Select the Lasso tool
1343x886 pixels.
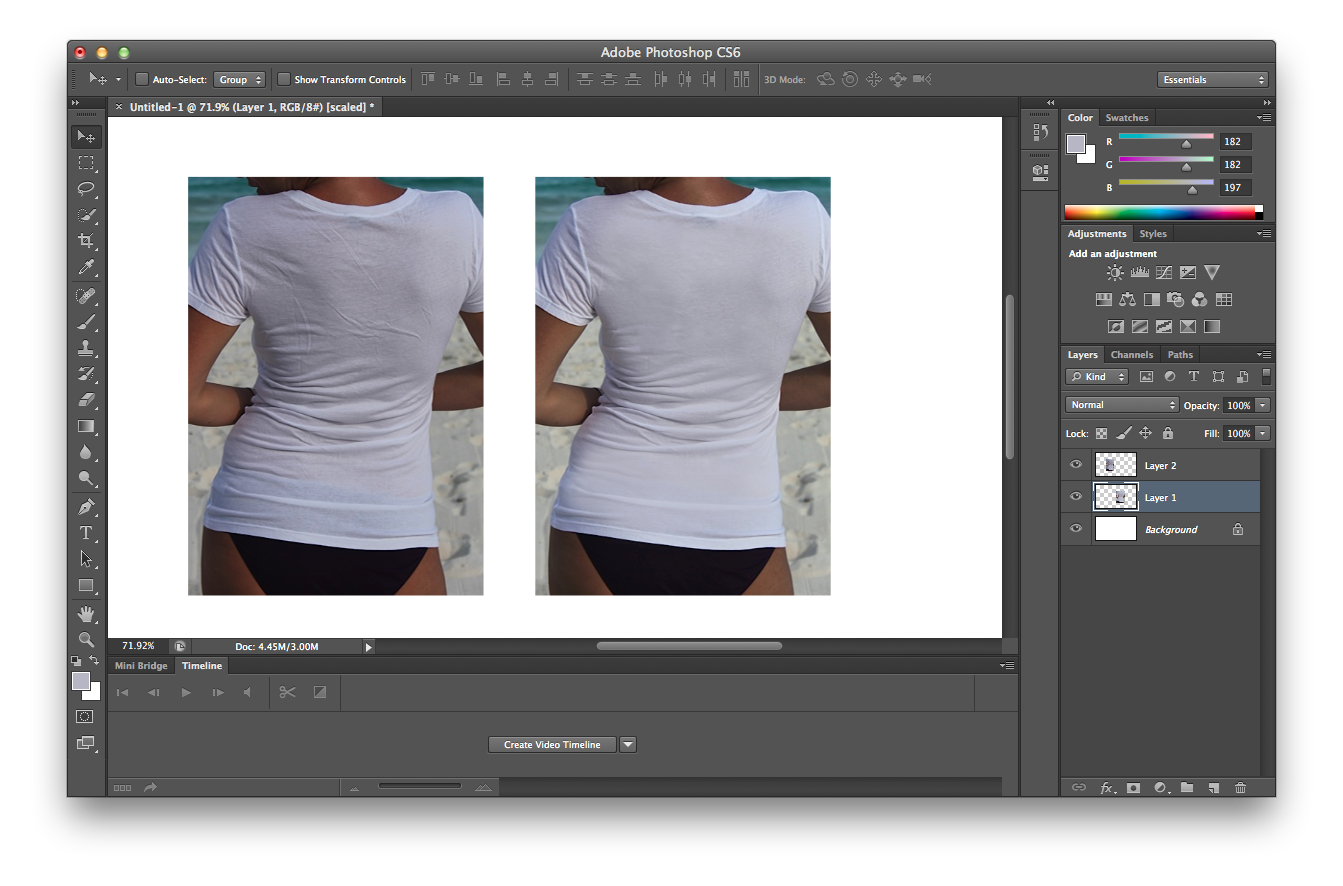click(86, 188)
